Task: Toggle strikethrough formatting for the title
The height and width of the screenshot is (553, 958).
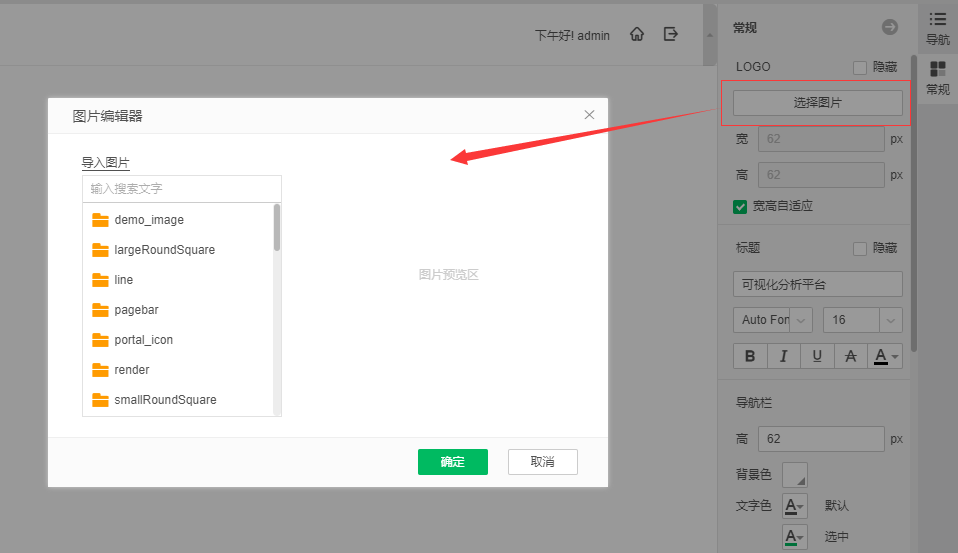Action: (x=850, y=356)
